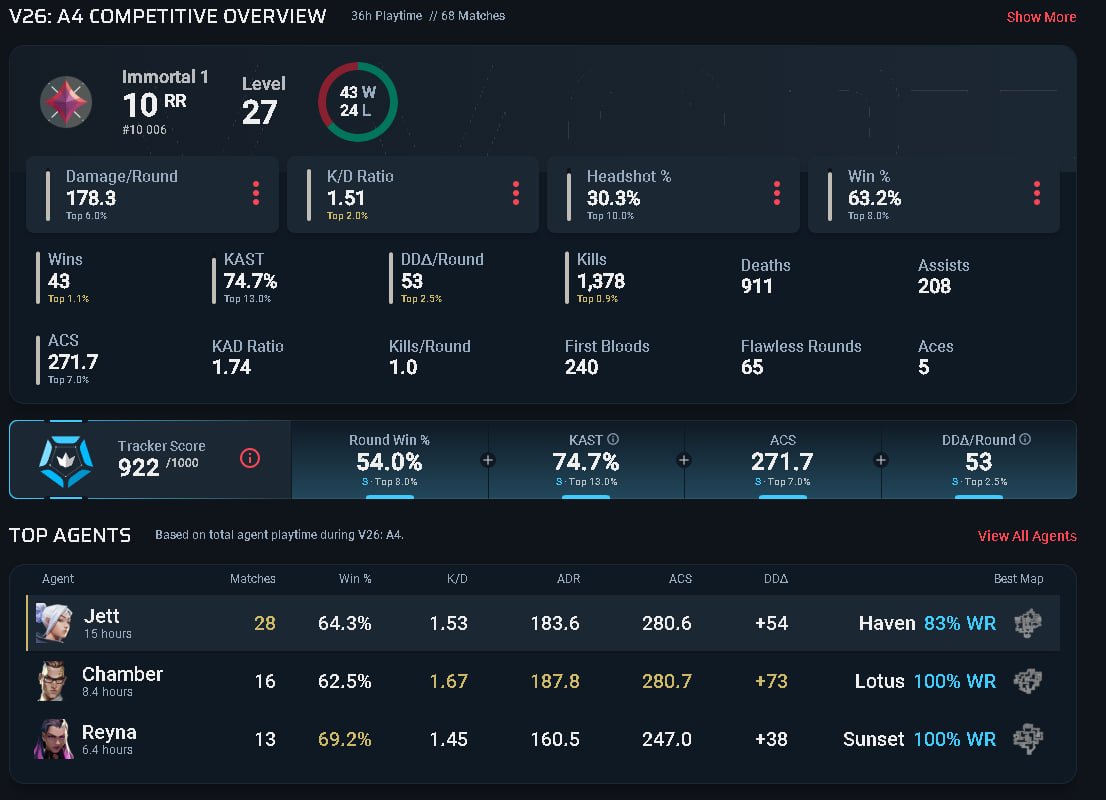Click the Headshot % 30.3% stat card
Image resolution: width=1106 pixels, height=800 pixels.
pos(674,195)
